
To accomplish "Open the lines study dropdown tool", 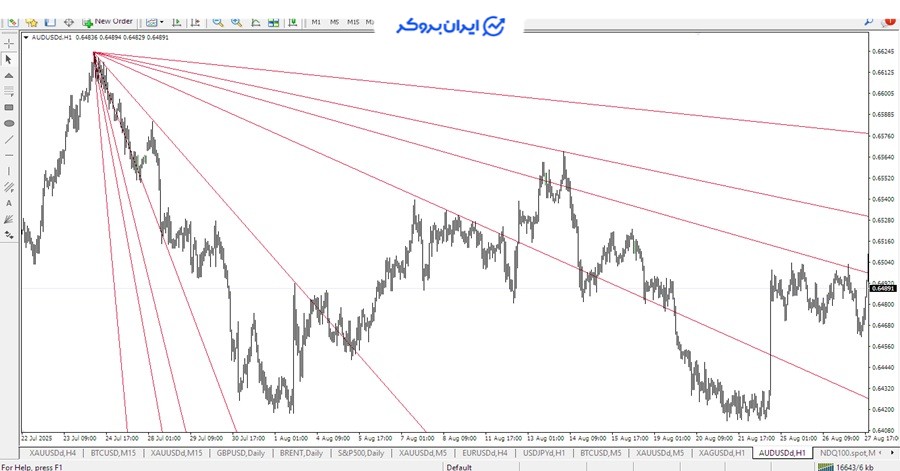I will click(9, 91).
